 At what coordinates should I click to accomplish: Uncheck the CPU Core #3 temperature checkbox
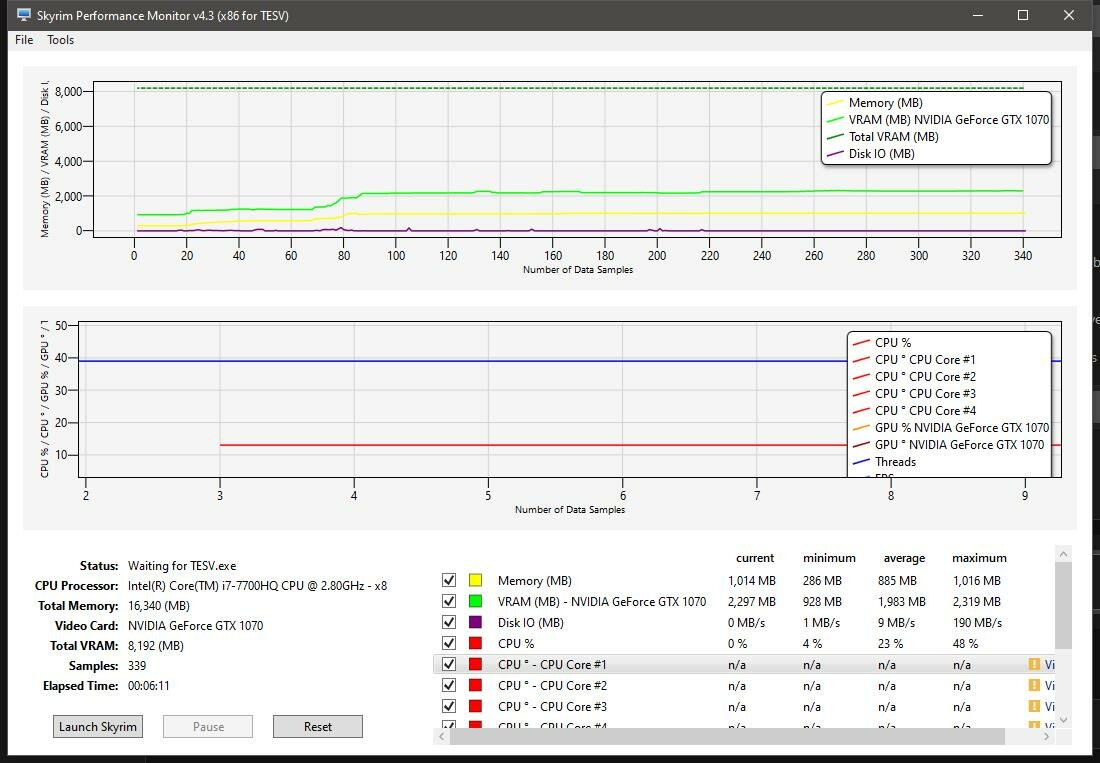(449, 706)
